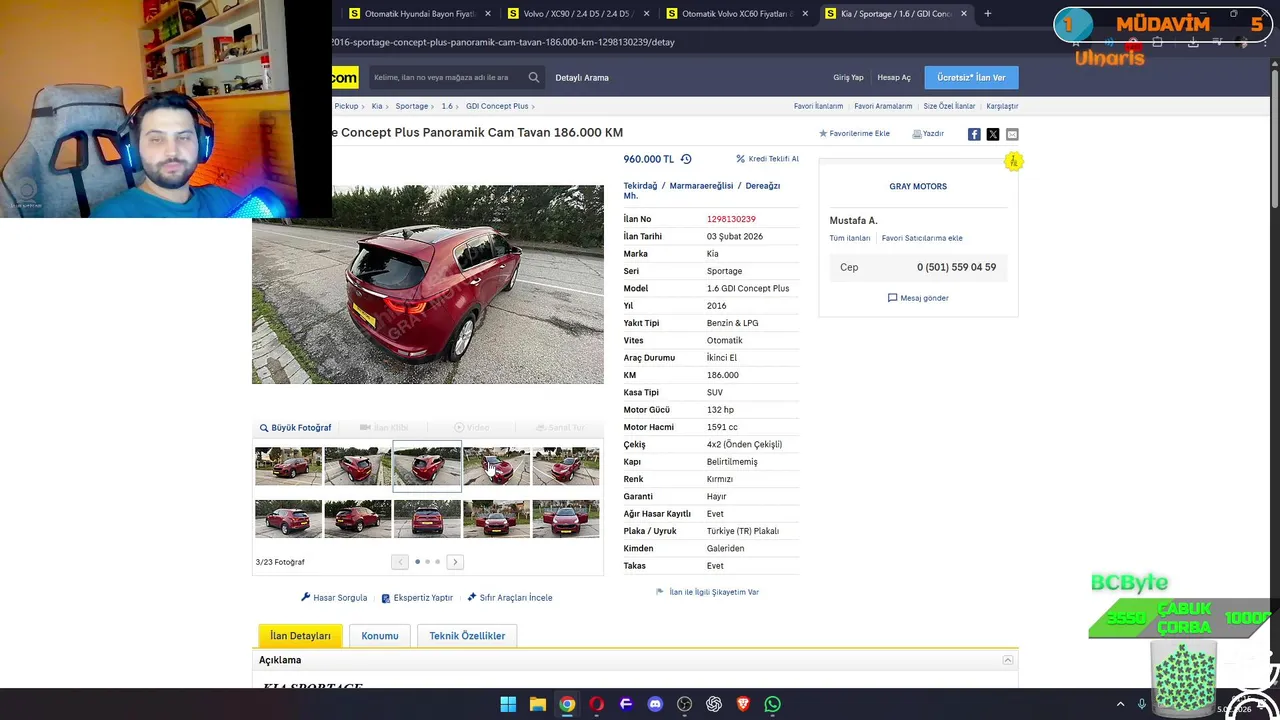Open price history clock icon next to 960.000 TL
Image resolution: width=1280 pixels, height=720 pixels.
[686, 159]
